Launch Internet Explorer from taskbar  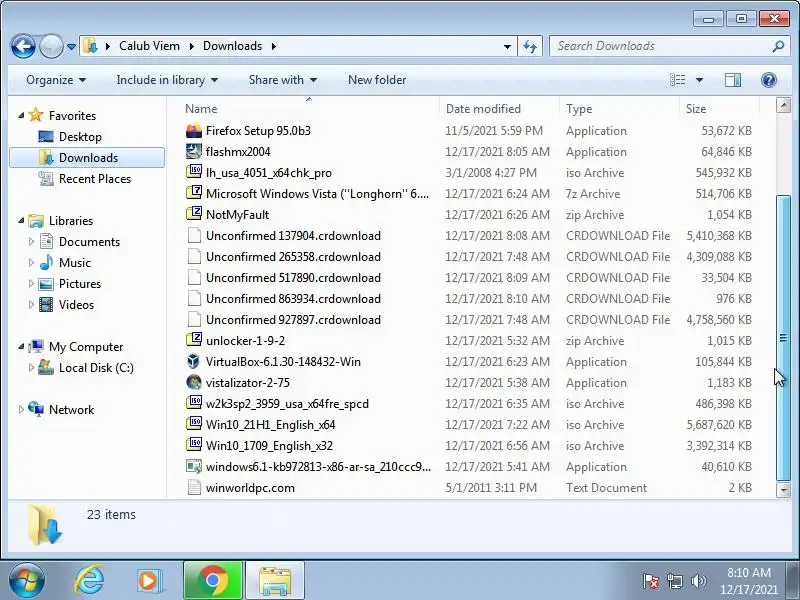coord(90,581)
